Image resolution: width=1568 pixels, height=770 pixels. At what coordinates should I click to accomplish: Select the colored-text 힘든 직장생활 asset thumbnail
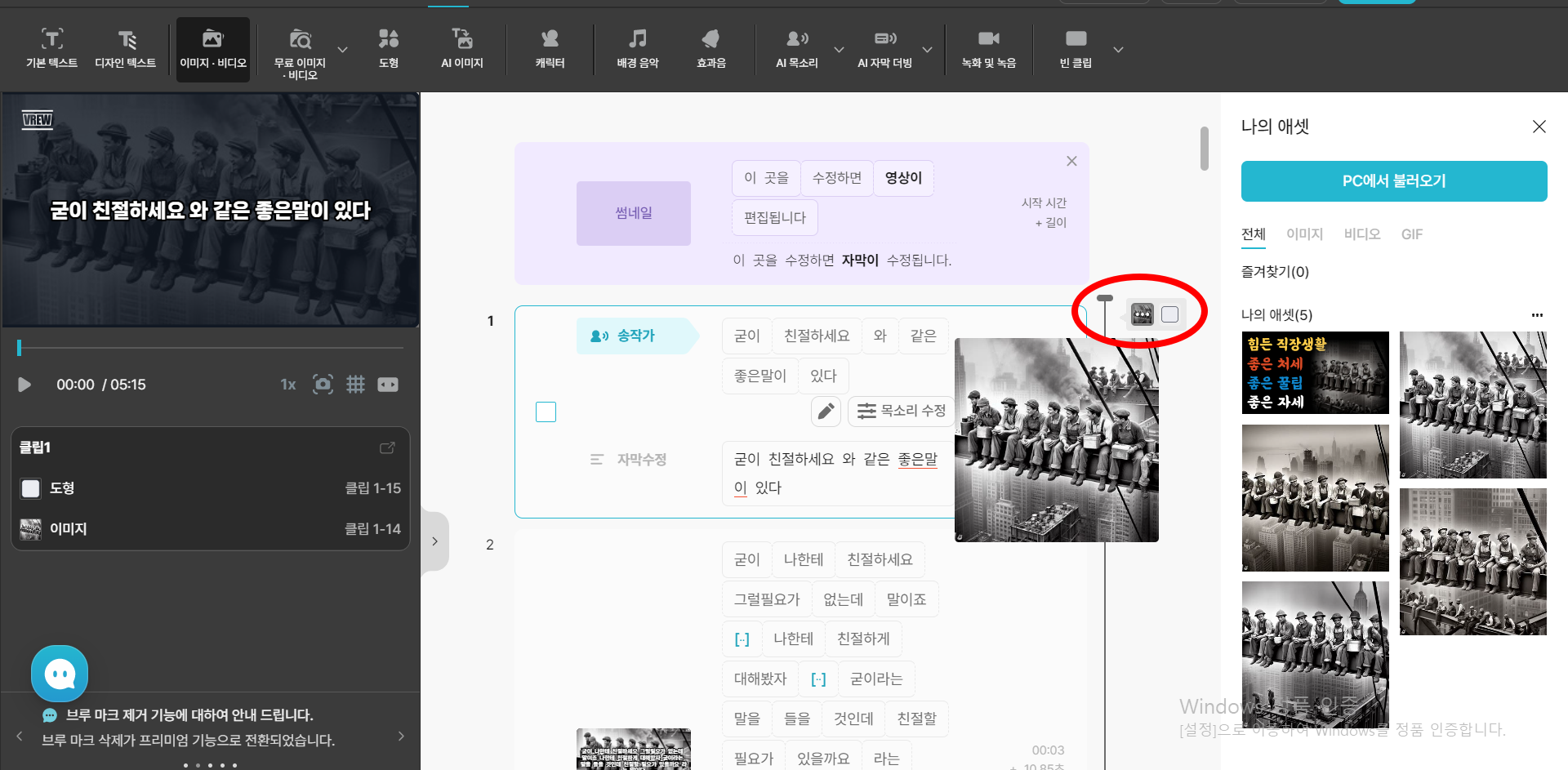coord(1316,372)
